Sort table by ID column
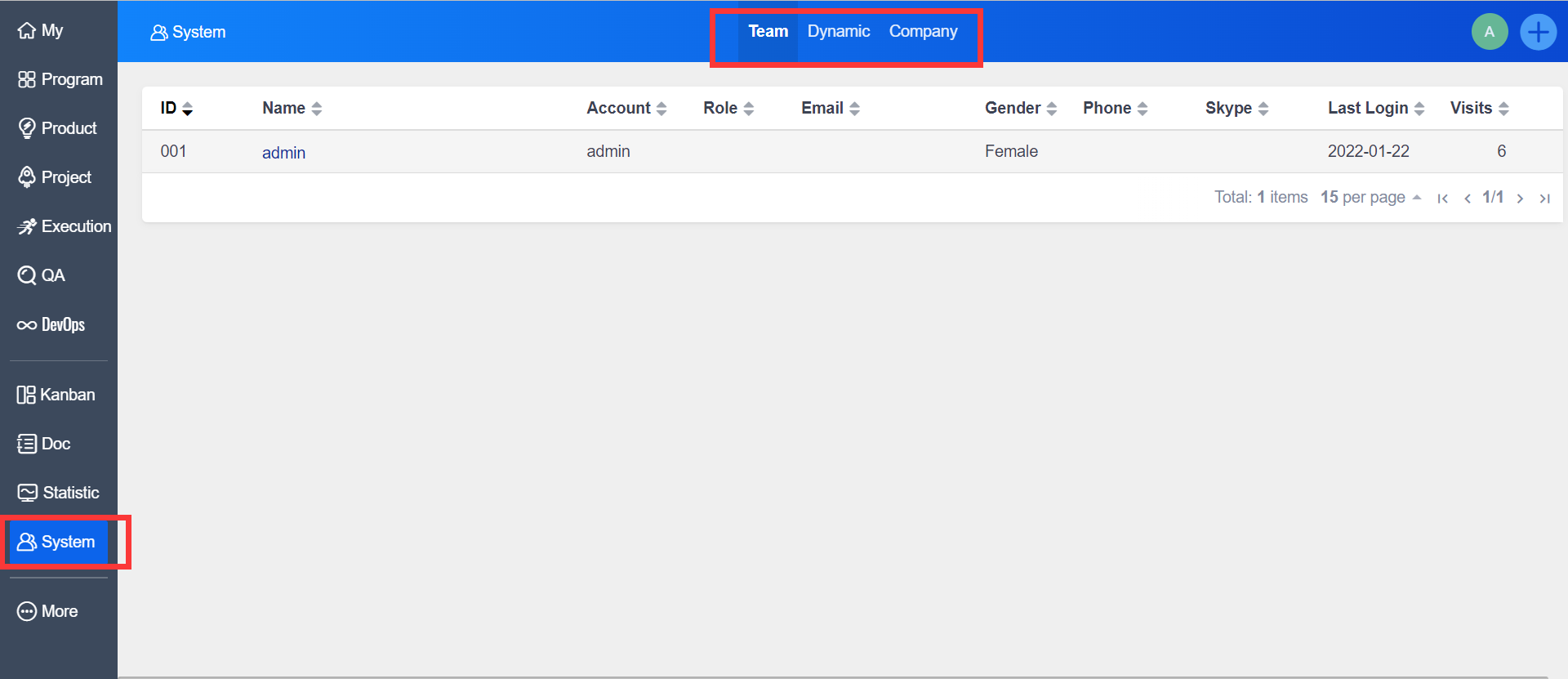The width and height of the screenshot is (1568, 679). click(176, 109)
